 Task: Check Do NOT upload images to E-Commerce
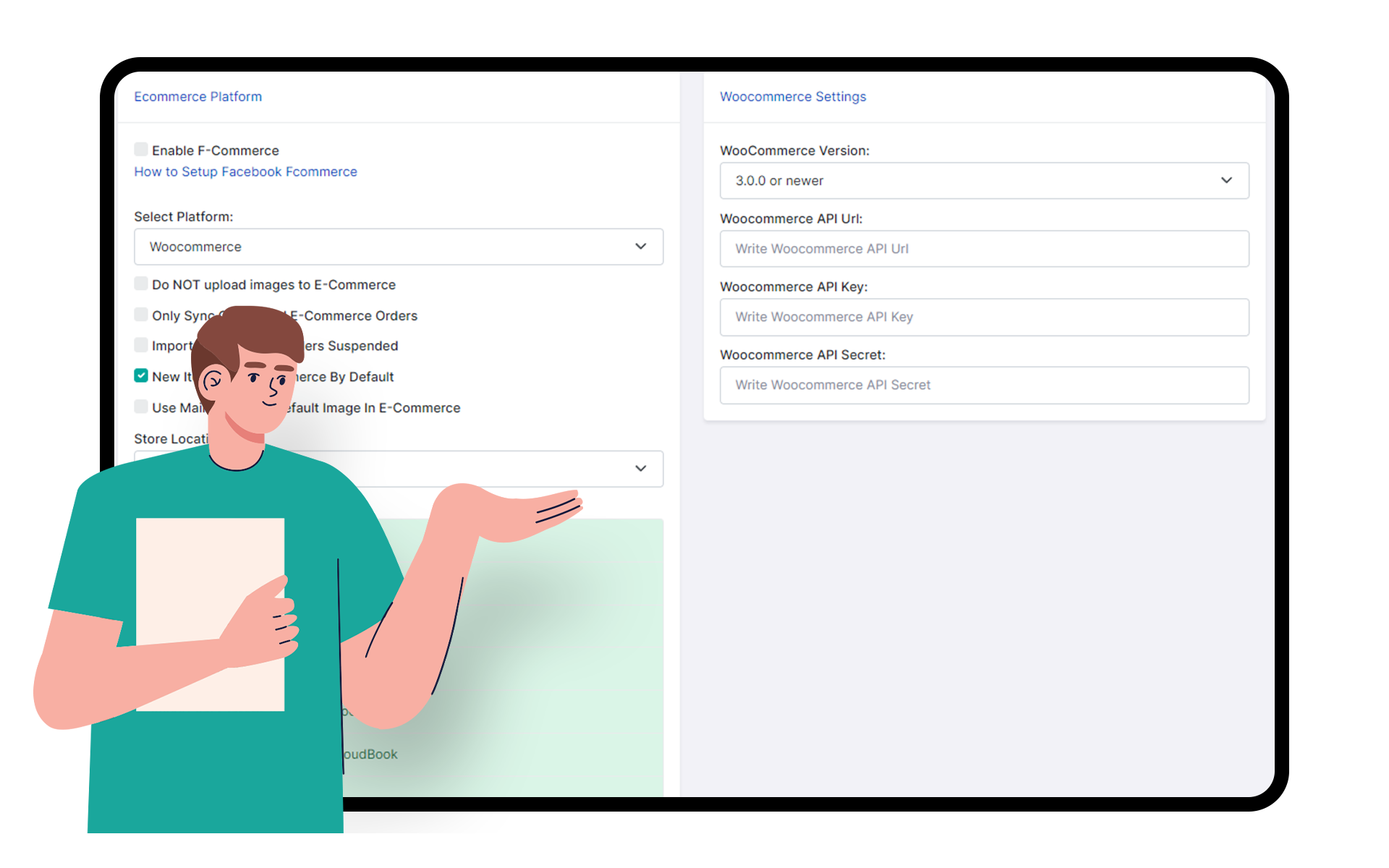[141, 284]
